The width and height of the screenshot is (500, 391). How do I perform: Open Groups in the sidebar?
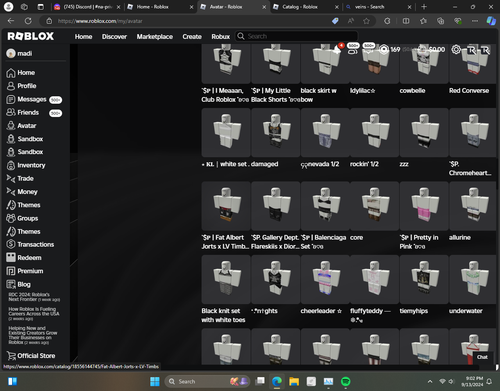point(22,218)
